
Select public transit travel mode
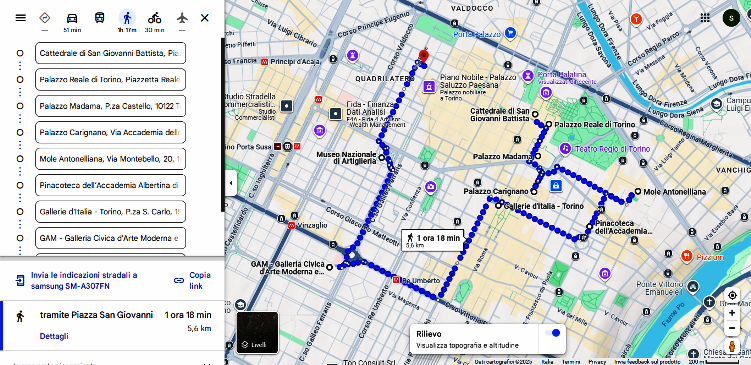click(99, 18)
